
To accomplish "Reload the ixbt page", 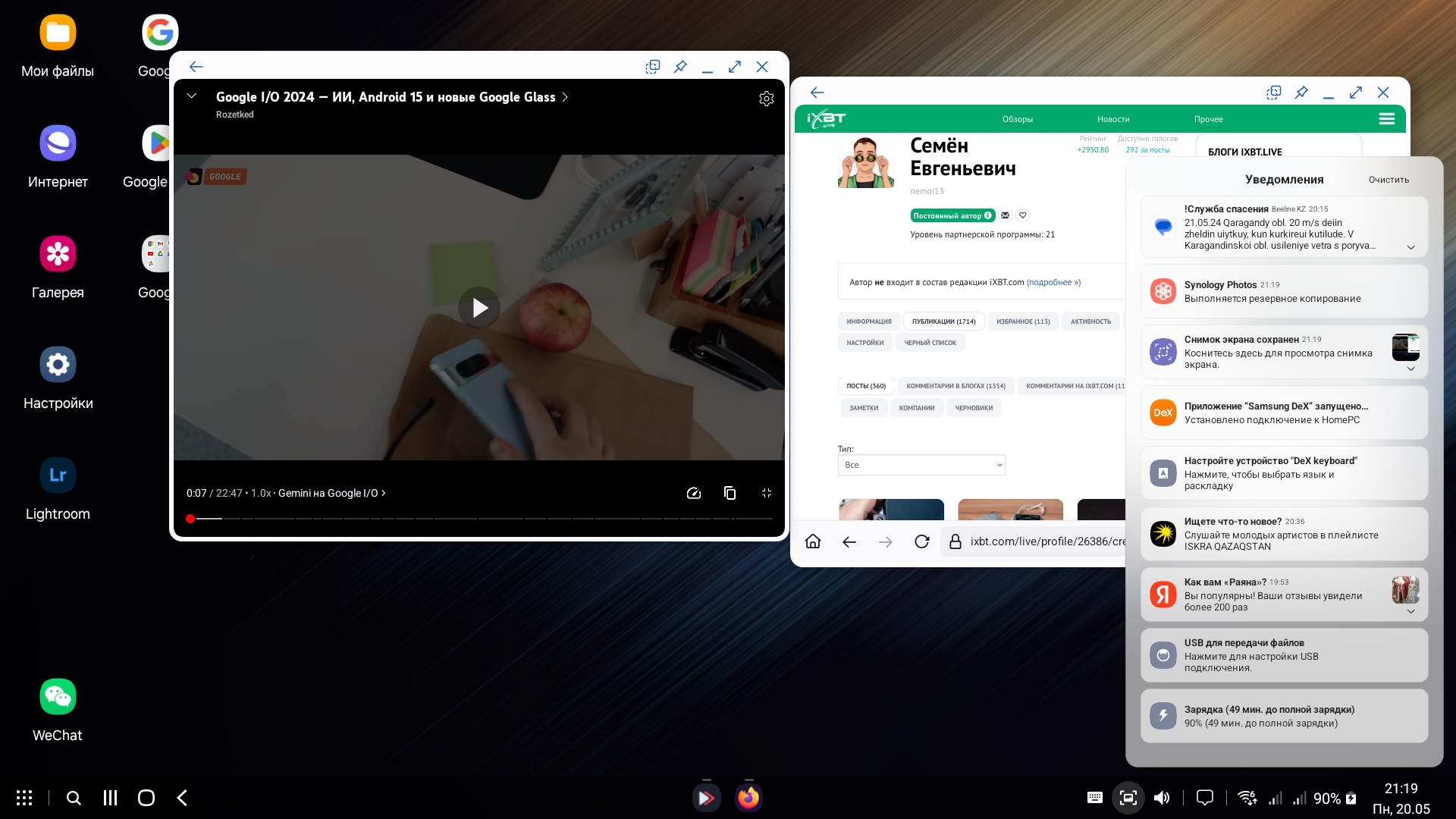I will [x=921, y=541].
